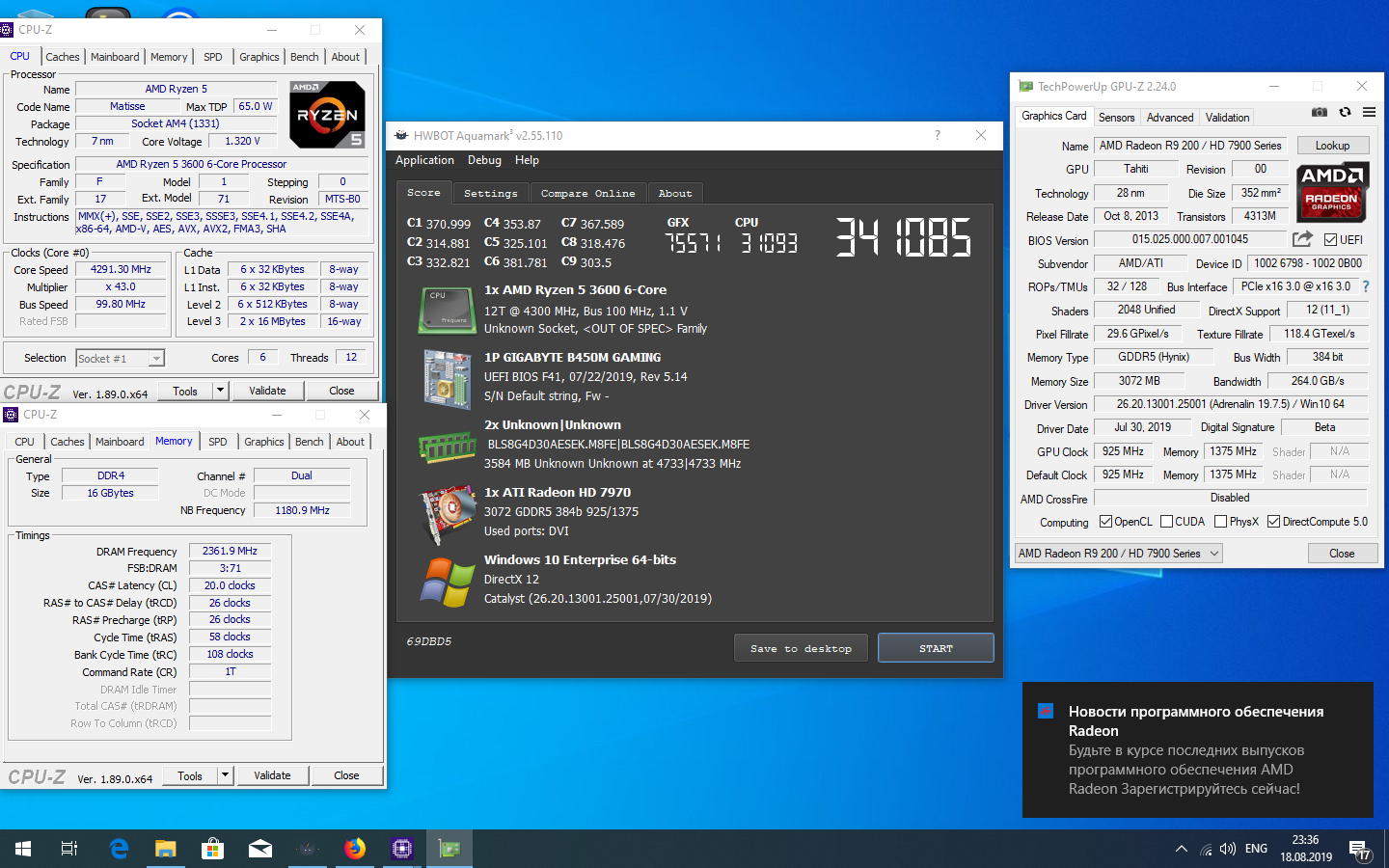Open Compare Online tab in Aquamark
Image resolution: width=1389 pixels, height=868 pixels.
point(587,193)
